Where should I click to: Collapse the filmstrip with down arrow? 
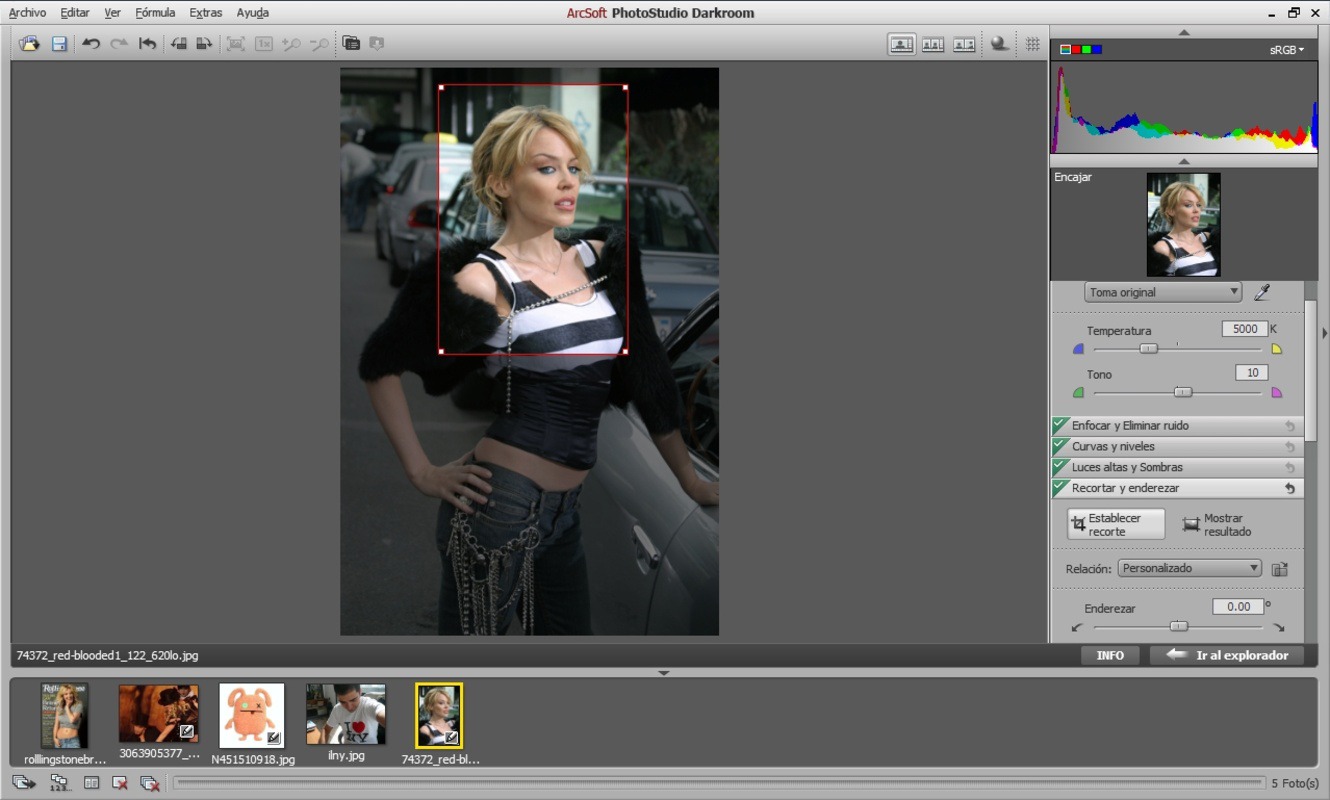click(664, 673)
